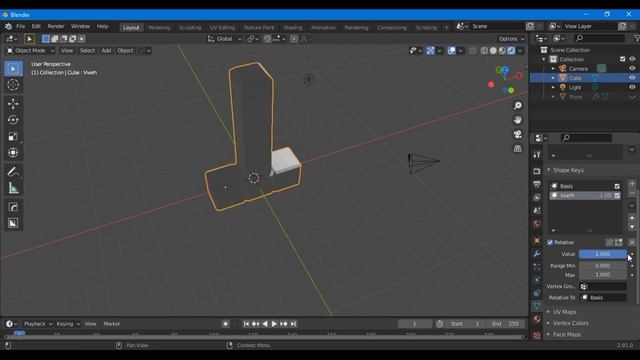
Task: Toggle perspective/orthographic grid icon
Action: [518, 149]
